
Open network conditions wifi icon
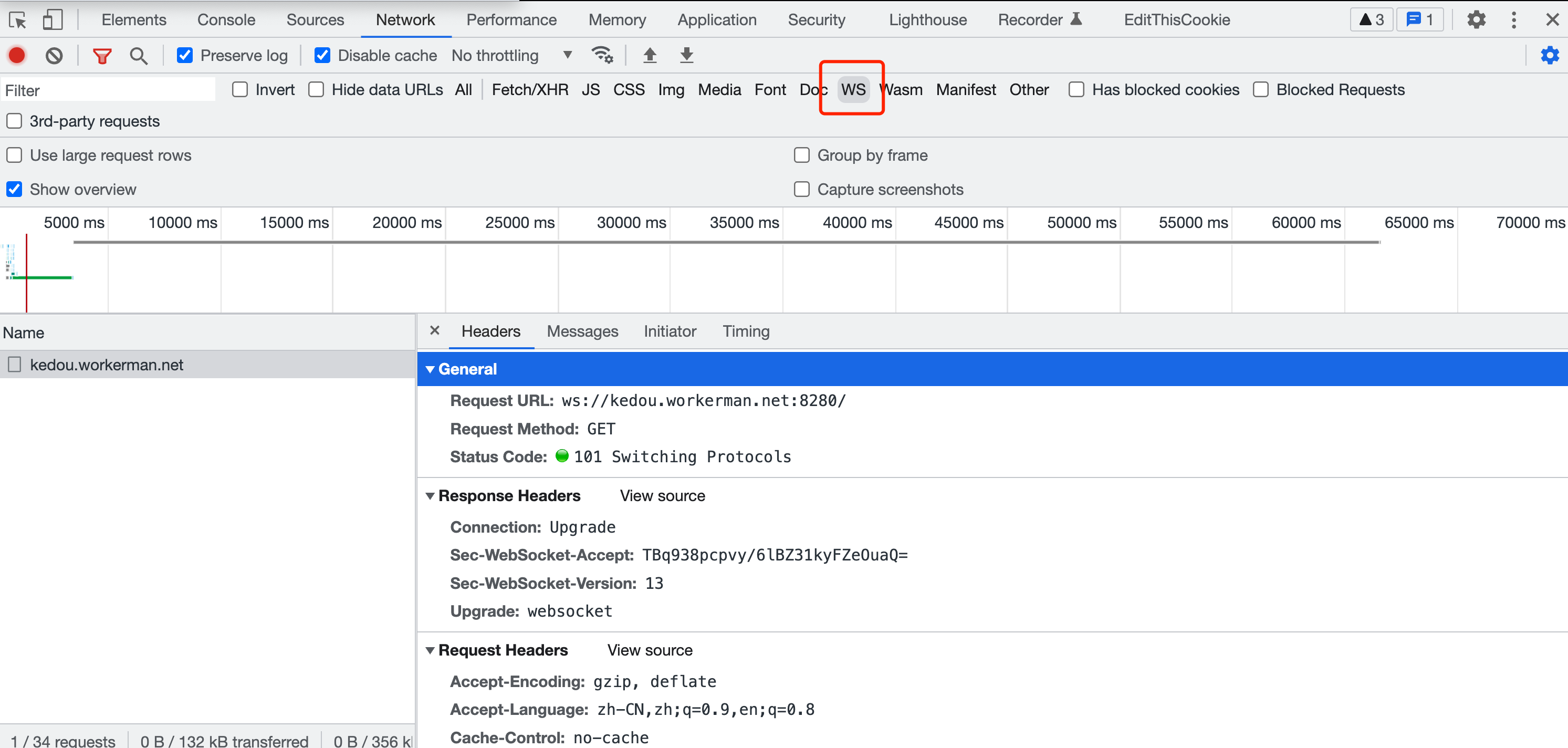click(602, 56)
